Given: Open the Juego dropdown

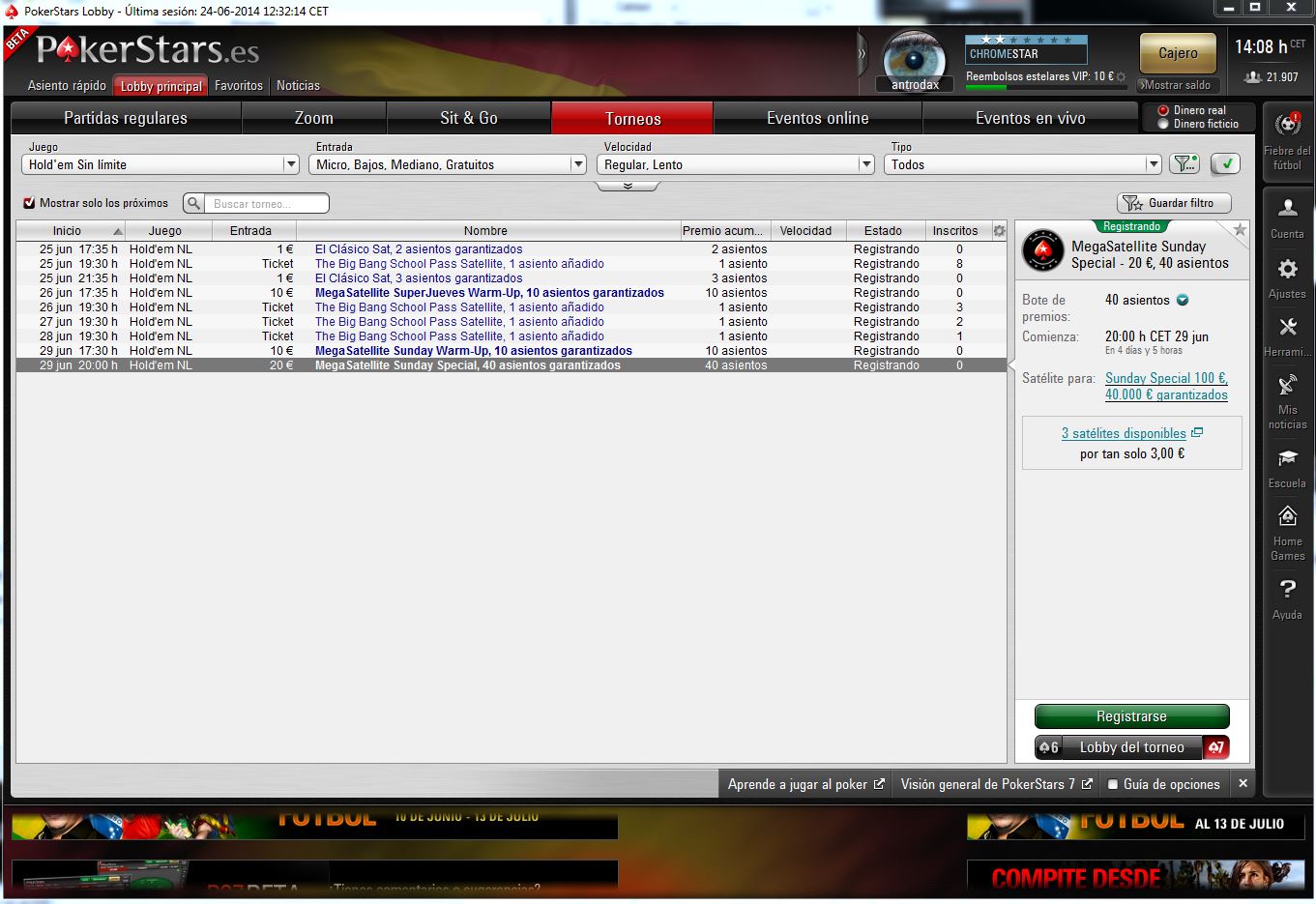Looking at the screenshot, I should tap(161, 164).
